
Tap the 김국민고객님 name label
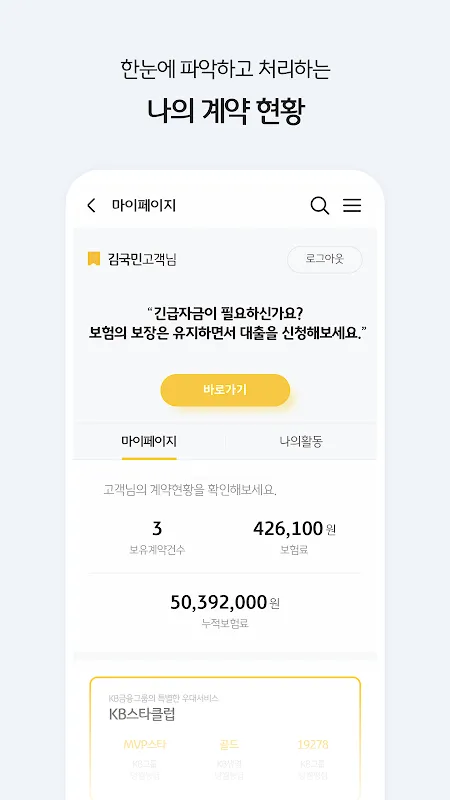142,259
